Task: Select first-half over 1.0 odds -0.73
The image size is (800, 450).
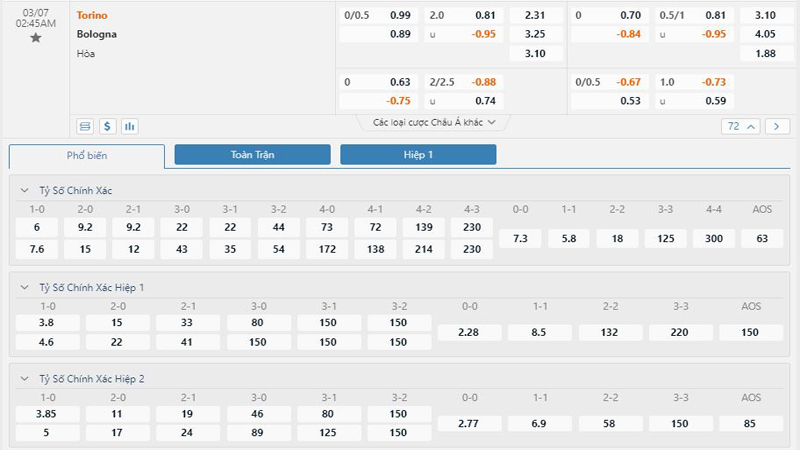Action: click(x=695, y=82)
